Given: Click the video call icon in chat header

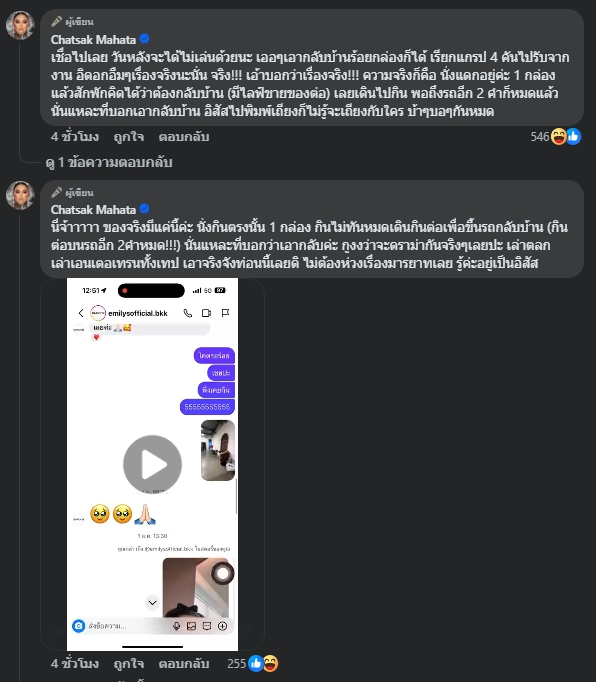Looking at the screenshot, I should pyautogui.click(x=206, y=313).
